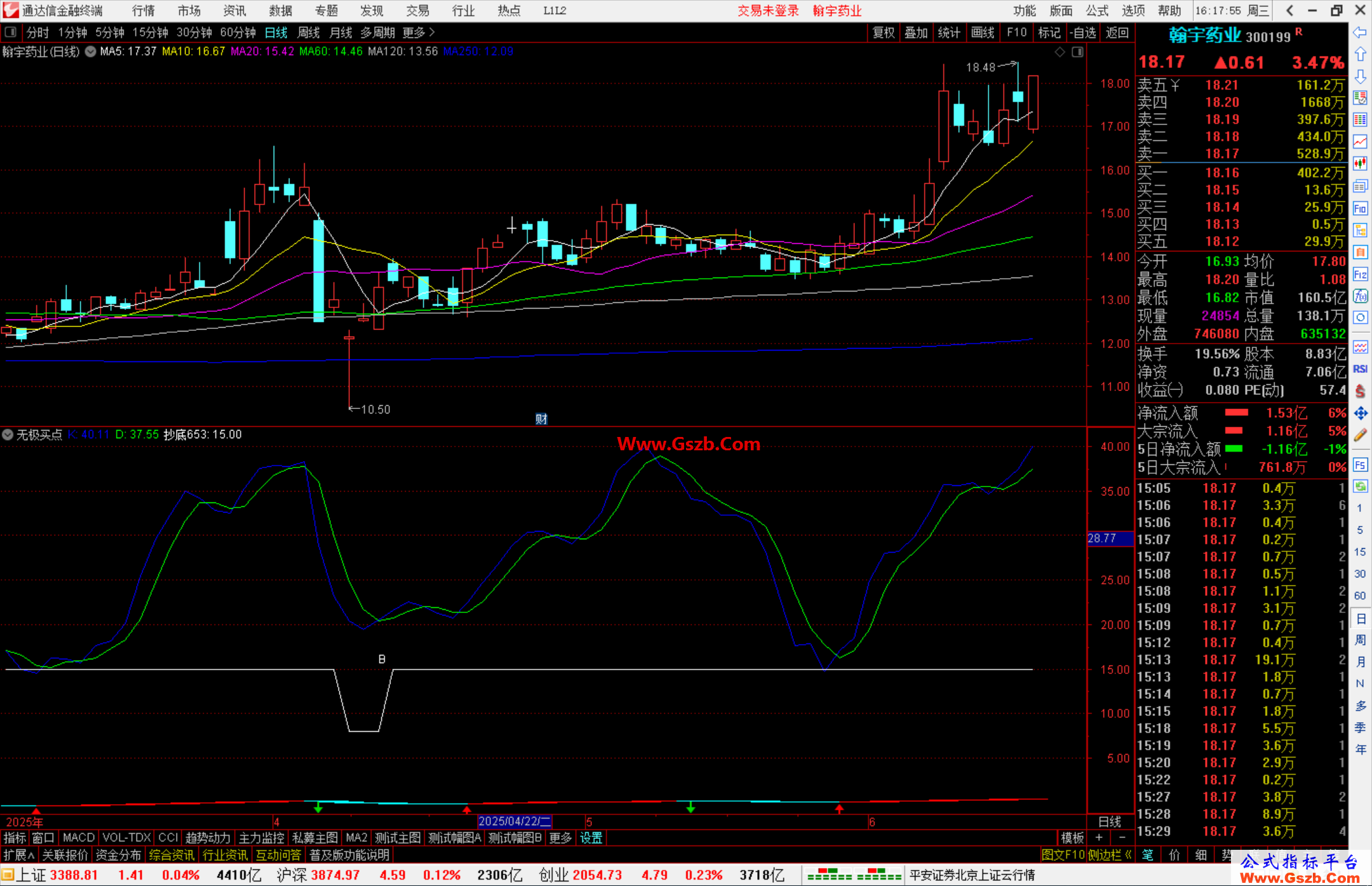Screen dimensions: 1372x886
Task: Select the MACD indicator tab
Action: coord(79,838)
